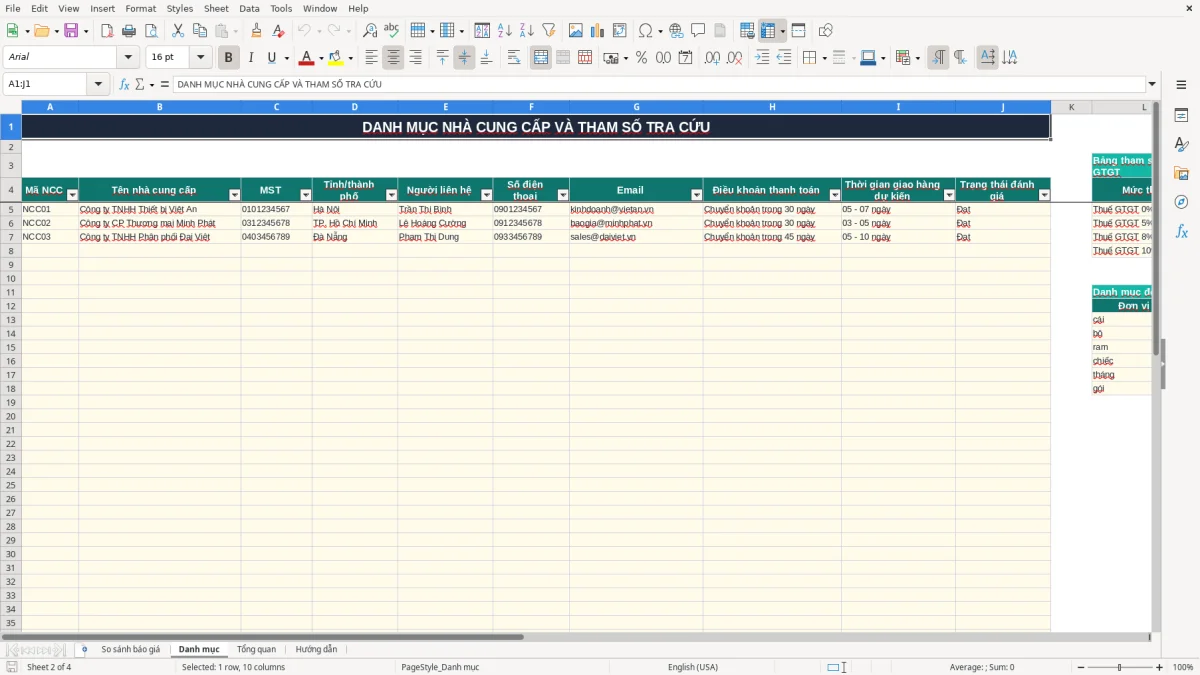This screenshot has width=1200, height=675.
Task: Switch to Hướng dẫn sheet tab
Action: (316, 649)
